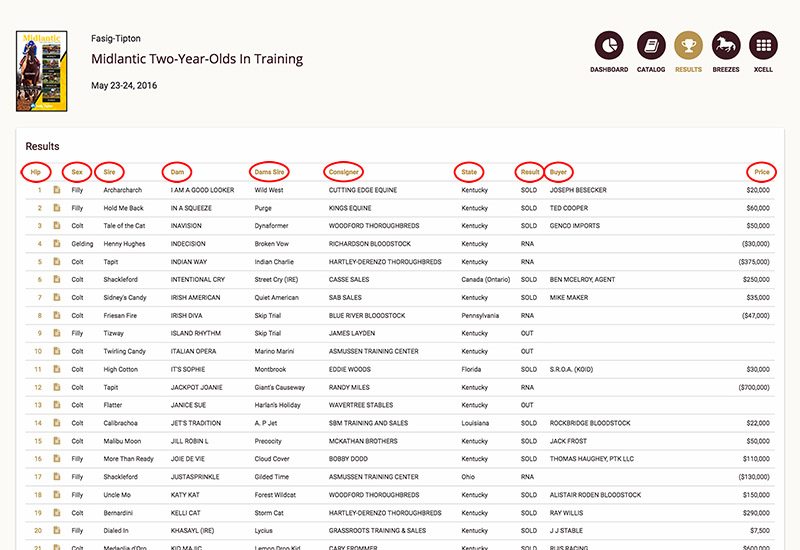Viewport: 800px width, 550px height.
Task: Open the document icon for hip 17
Action: [57, 477]
